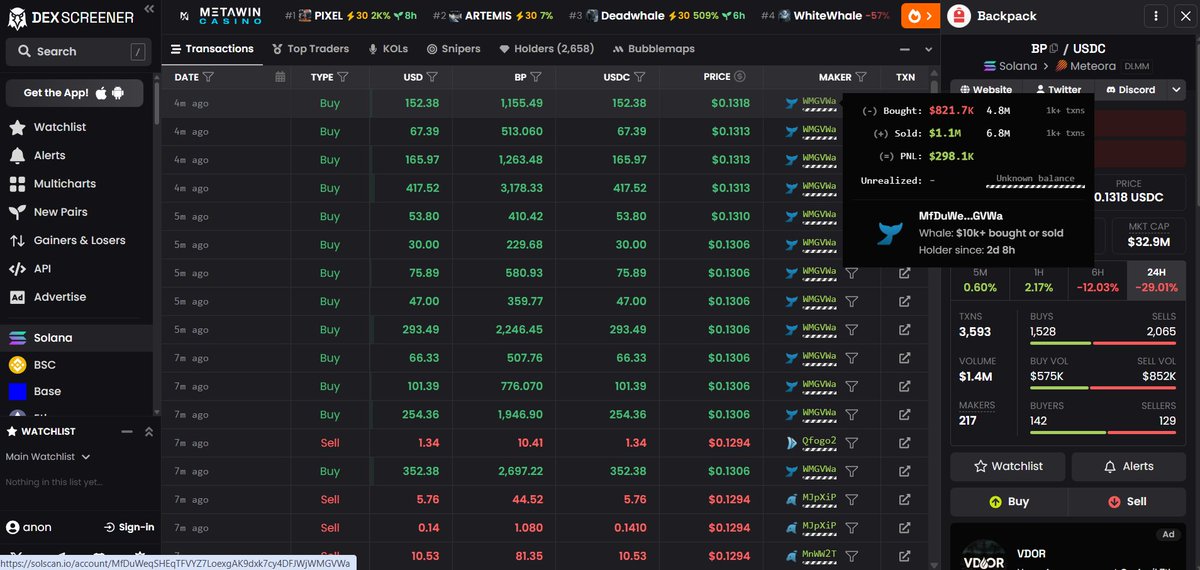Filter by Qfogo2 maker funnel icon
Image resolution: width=1200 pixels, height=570 pixels.
[x=852, y=442]
